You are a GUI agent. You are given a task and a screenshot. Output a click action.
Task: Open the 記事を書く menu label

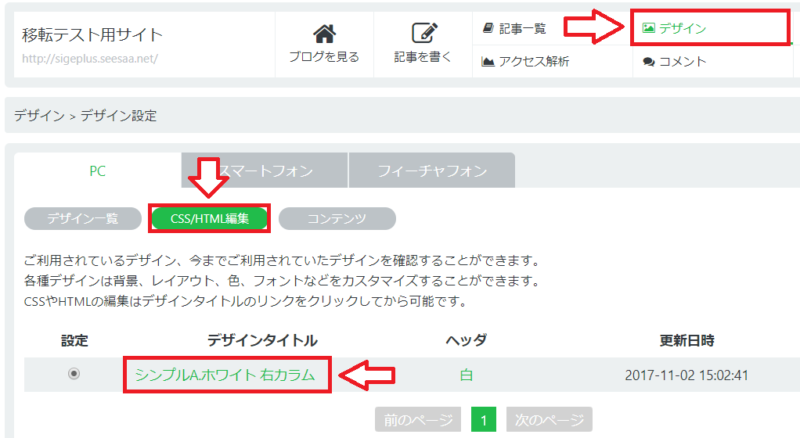tap(423, 57)
